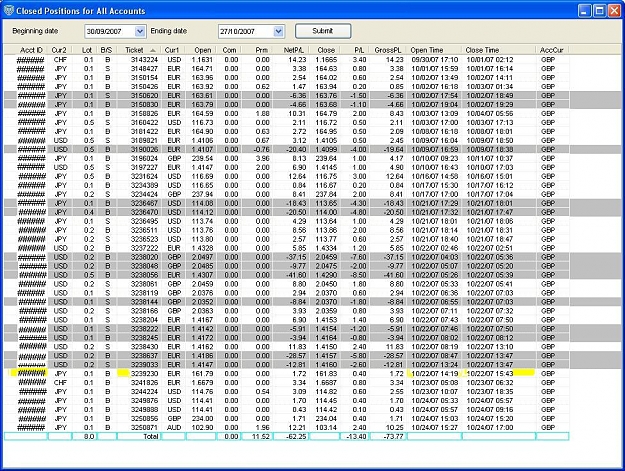Viewport: 625px width, 471px height.
Task: Click NetP/L value 14.23
Action: pos(298,60)
